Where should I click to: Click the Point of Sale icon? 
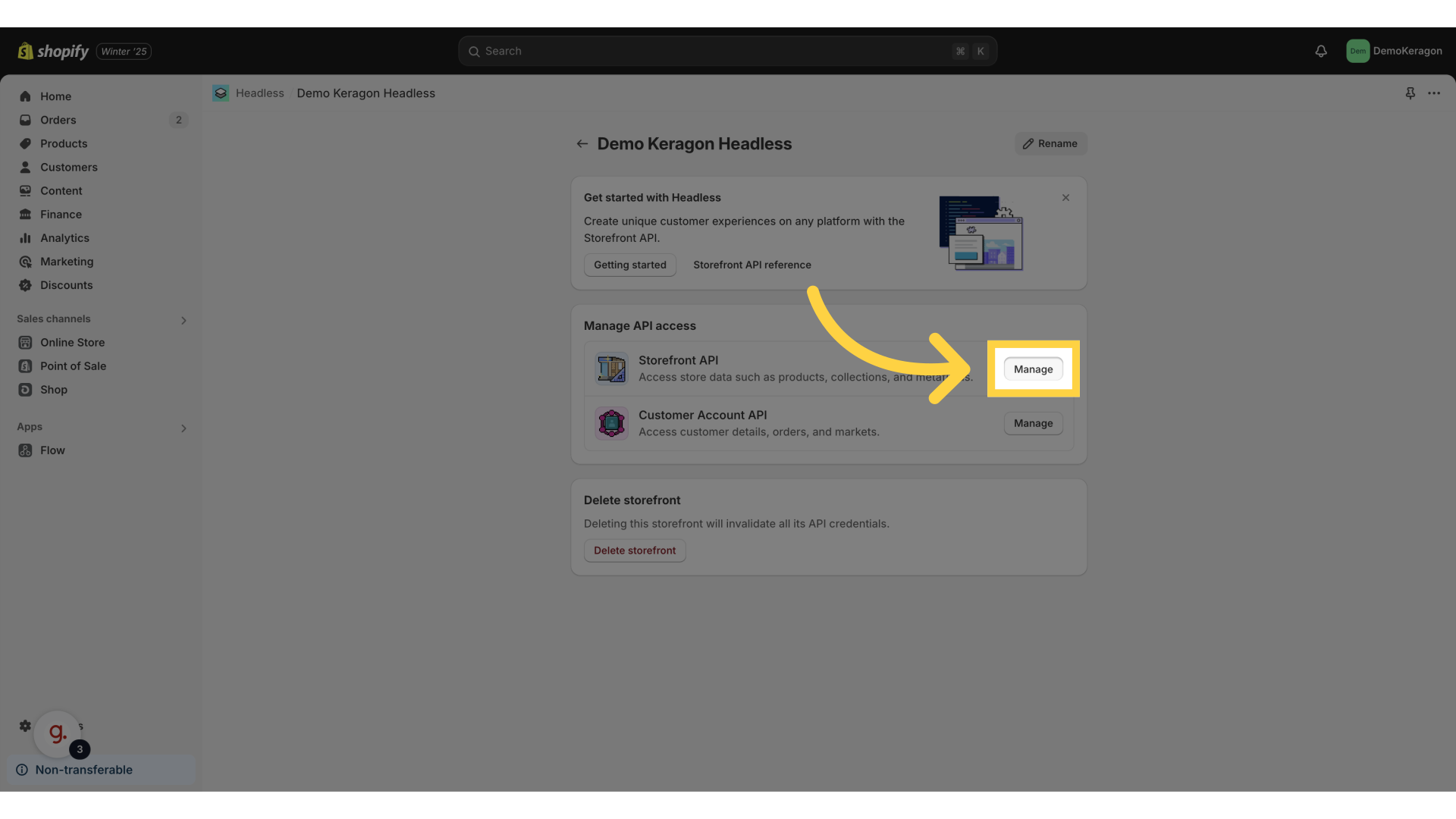point(25,366)
